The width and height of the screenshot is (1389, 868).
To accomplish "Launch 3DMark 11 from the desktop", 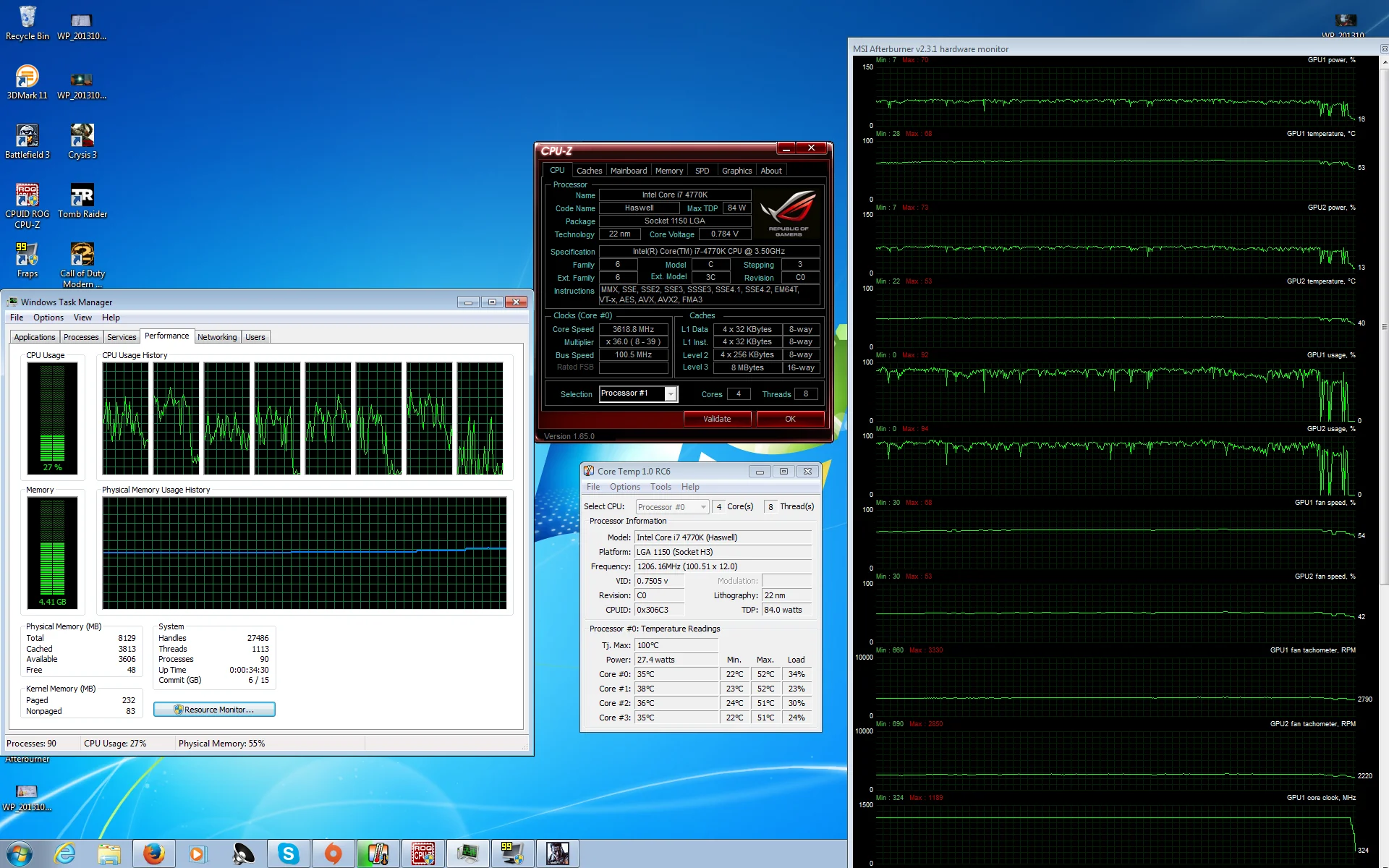I will (x=27, y=82).
